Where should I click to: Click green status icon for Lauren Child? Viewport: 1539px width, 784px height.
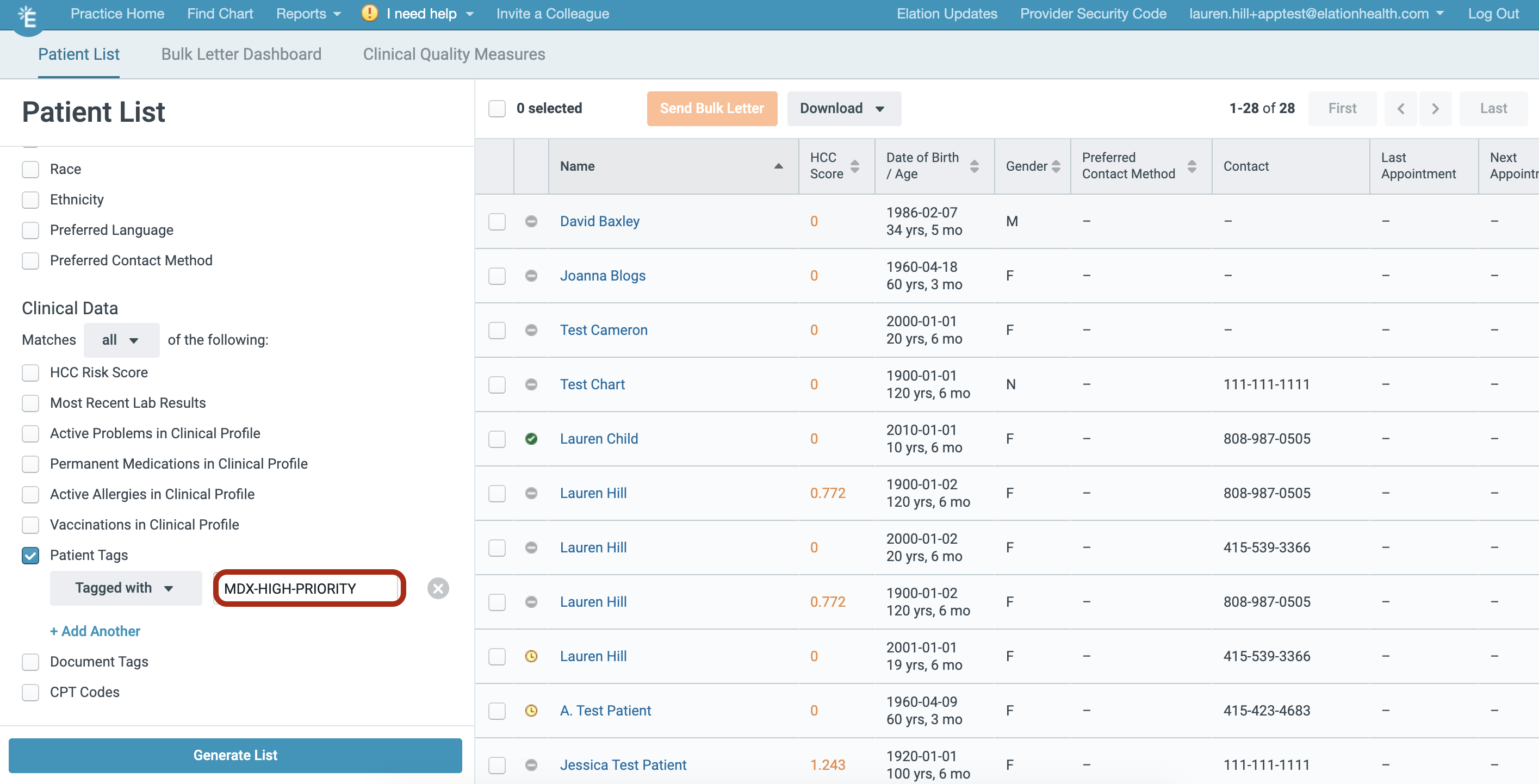pyautogui.click(x=531, y=439)
